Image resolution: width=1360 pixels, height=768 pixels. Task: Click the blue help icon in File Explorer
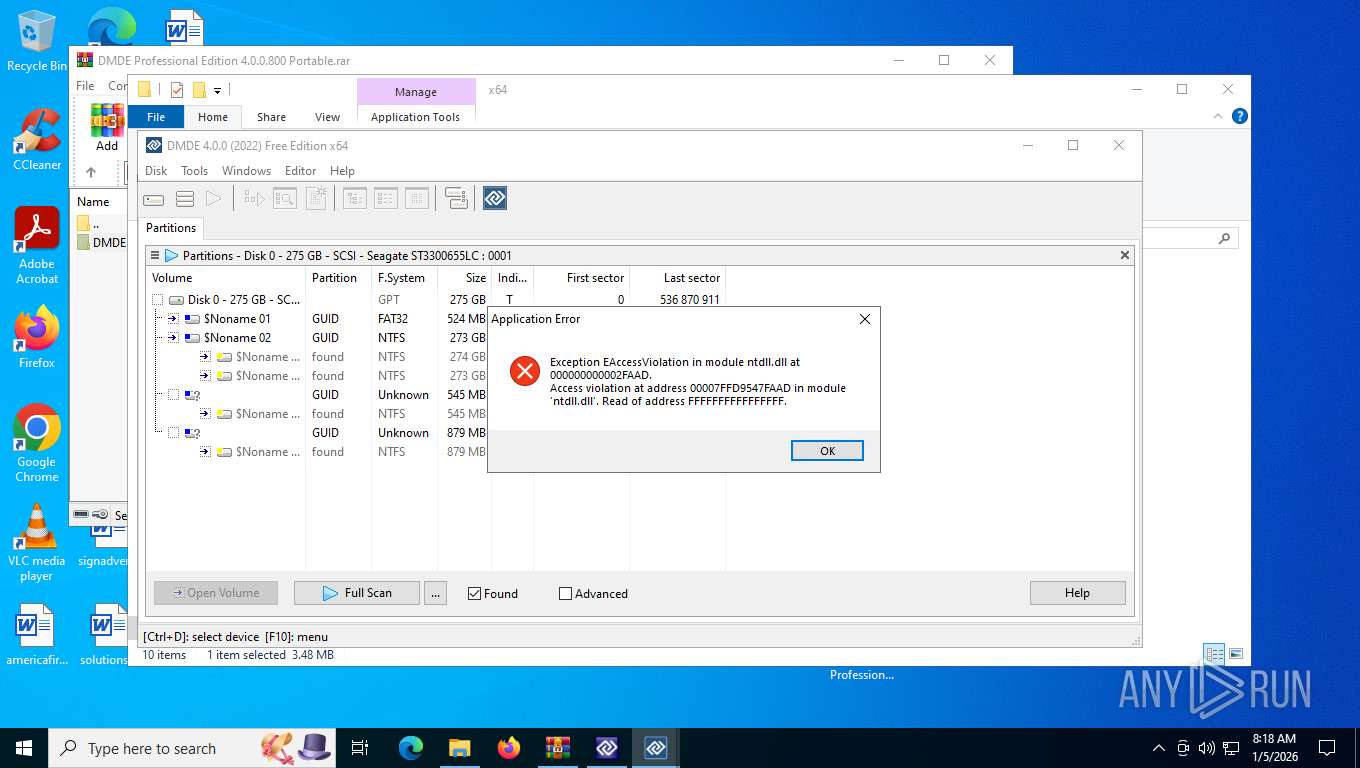click(x=1240, y=116)
